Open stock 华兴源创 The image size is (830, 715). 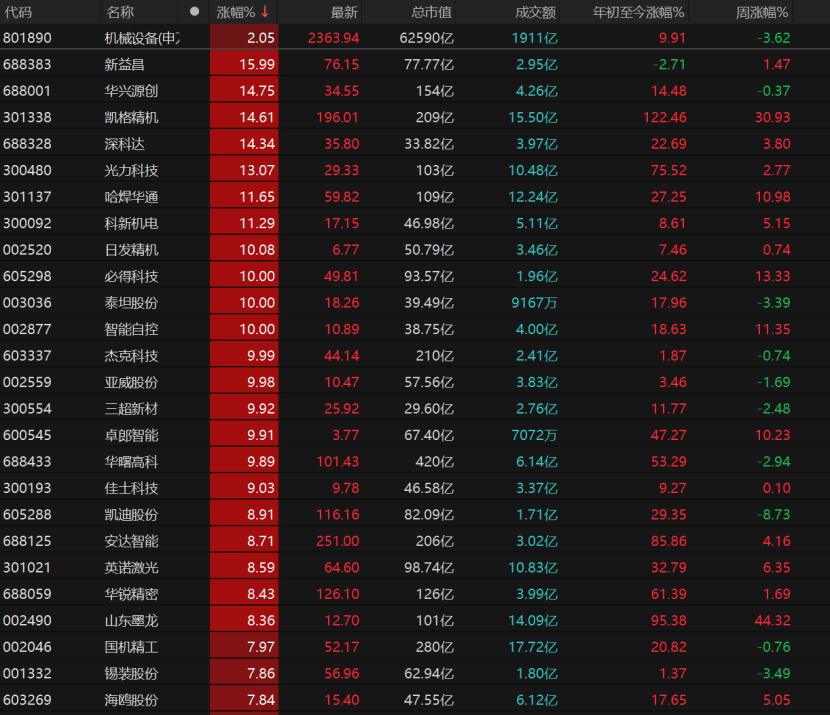pyautogui.click(x=131, y=91)
